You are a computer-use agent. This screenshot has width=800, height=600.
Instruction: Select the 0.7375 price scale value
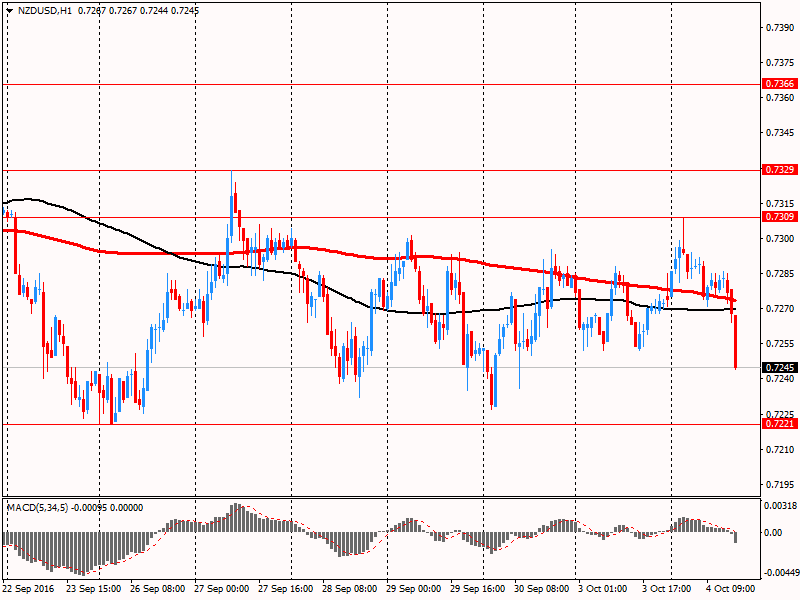tap(780, 63)
